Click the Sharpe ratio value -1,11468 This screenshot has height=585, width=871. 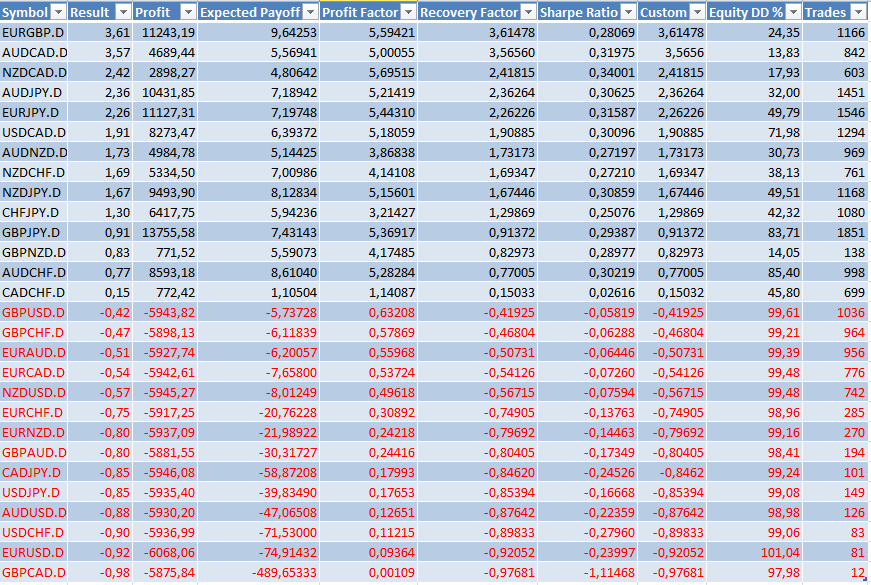[609, 573]
